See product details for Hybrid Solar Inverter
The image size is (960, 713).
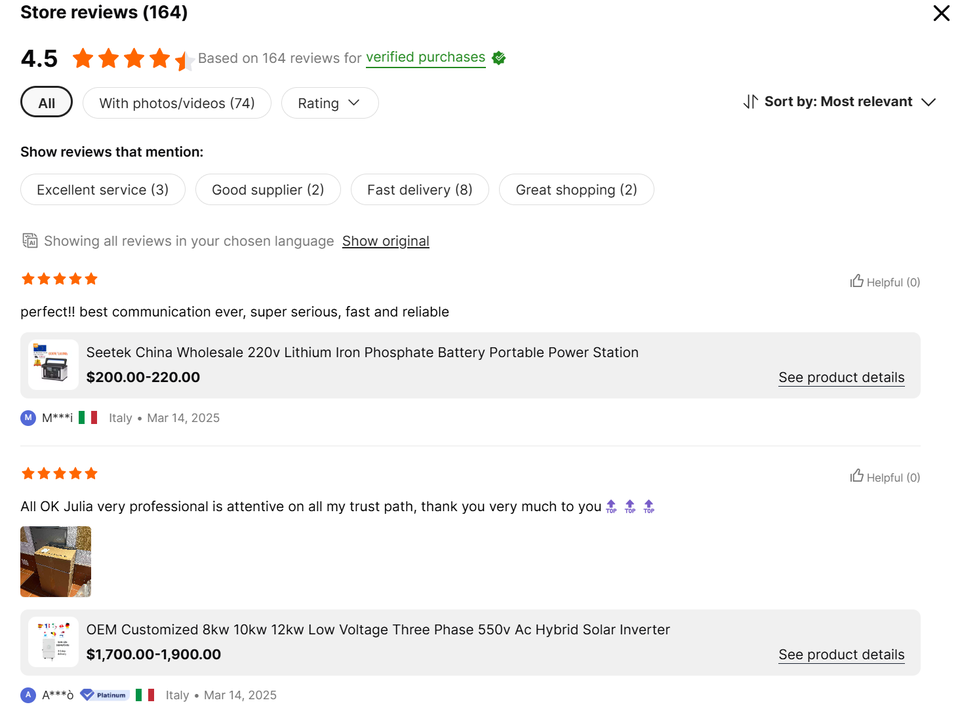(x=841, y=655)
